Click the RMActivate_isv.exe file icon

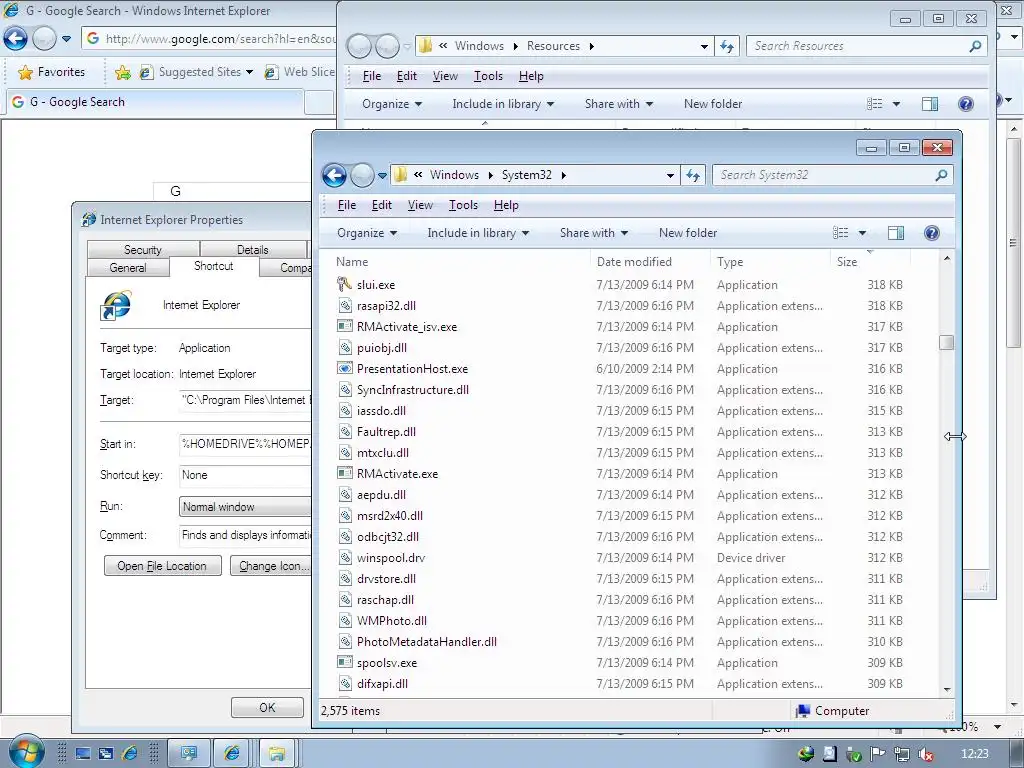tap(344, 326)
